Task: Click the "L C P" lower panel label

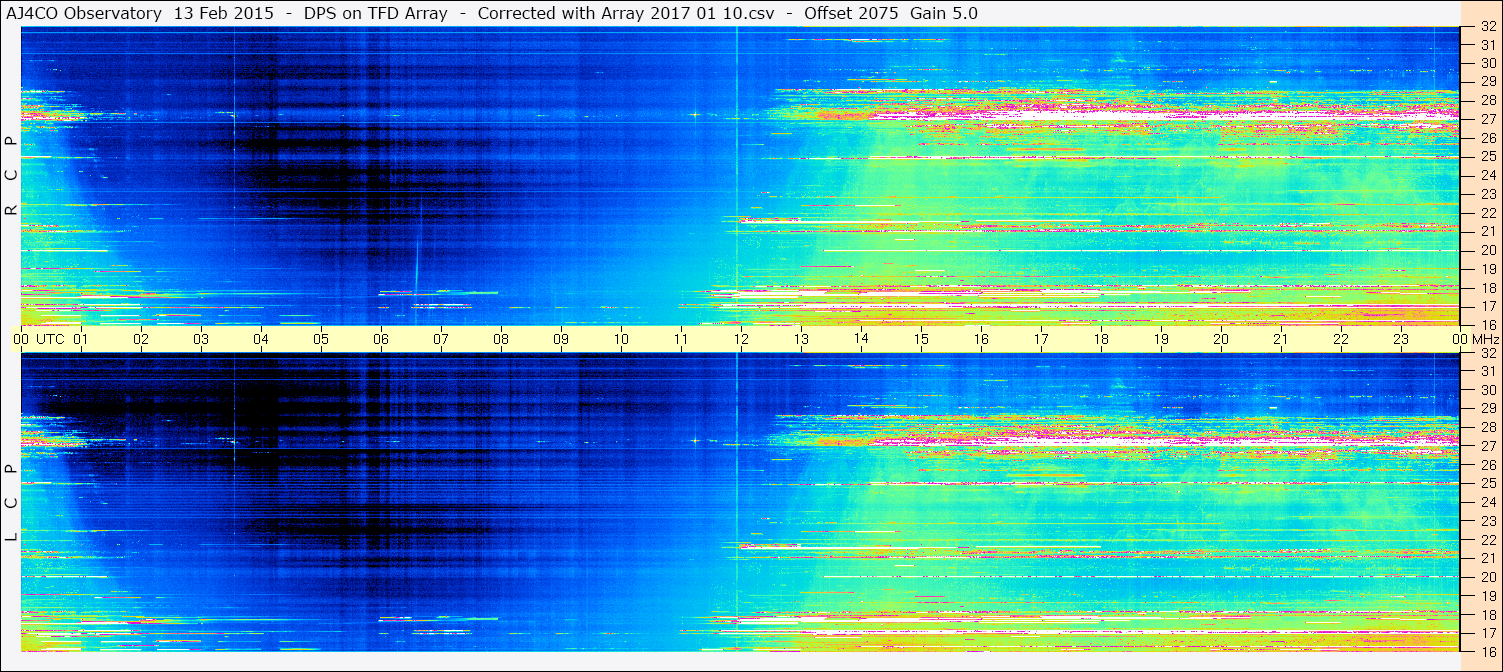Action: [11, 504]
